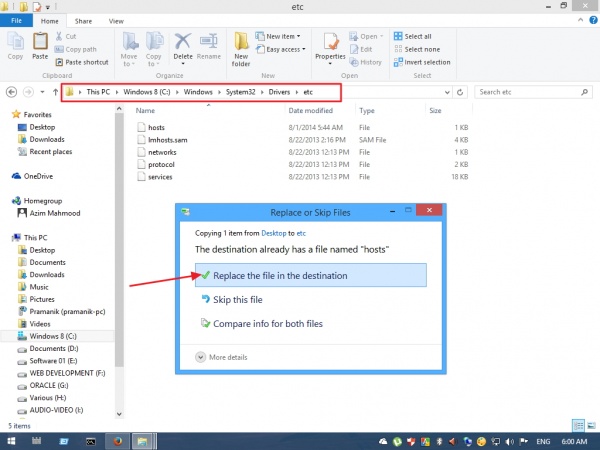Click the Copy icon in the Clipboard group
Image resolution: width=600 pixels, height=450 pixels.
coord(15,45)
